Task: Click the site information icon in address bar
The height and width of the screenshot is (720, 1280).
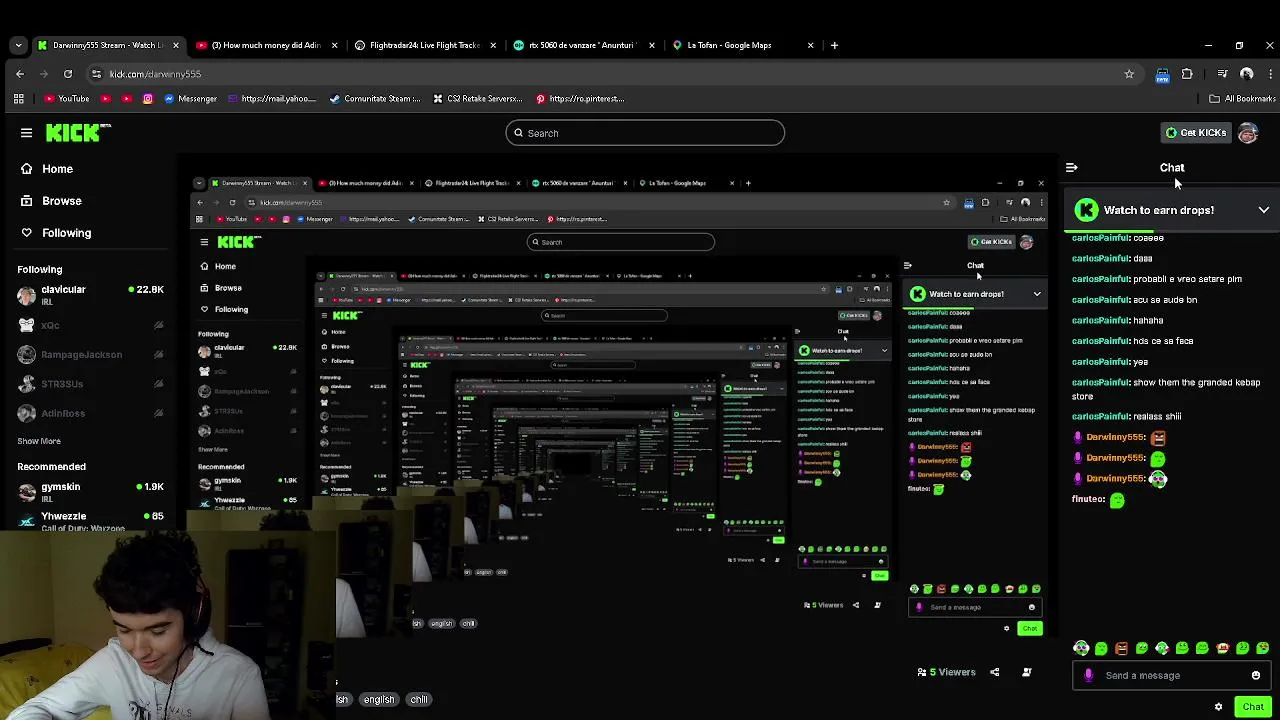Action: [x=96, y=74]
